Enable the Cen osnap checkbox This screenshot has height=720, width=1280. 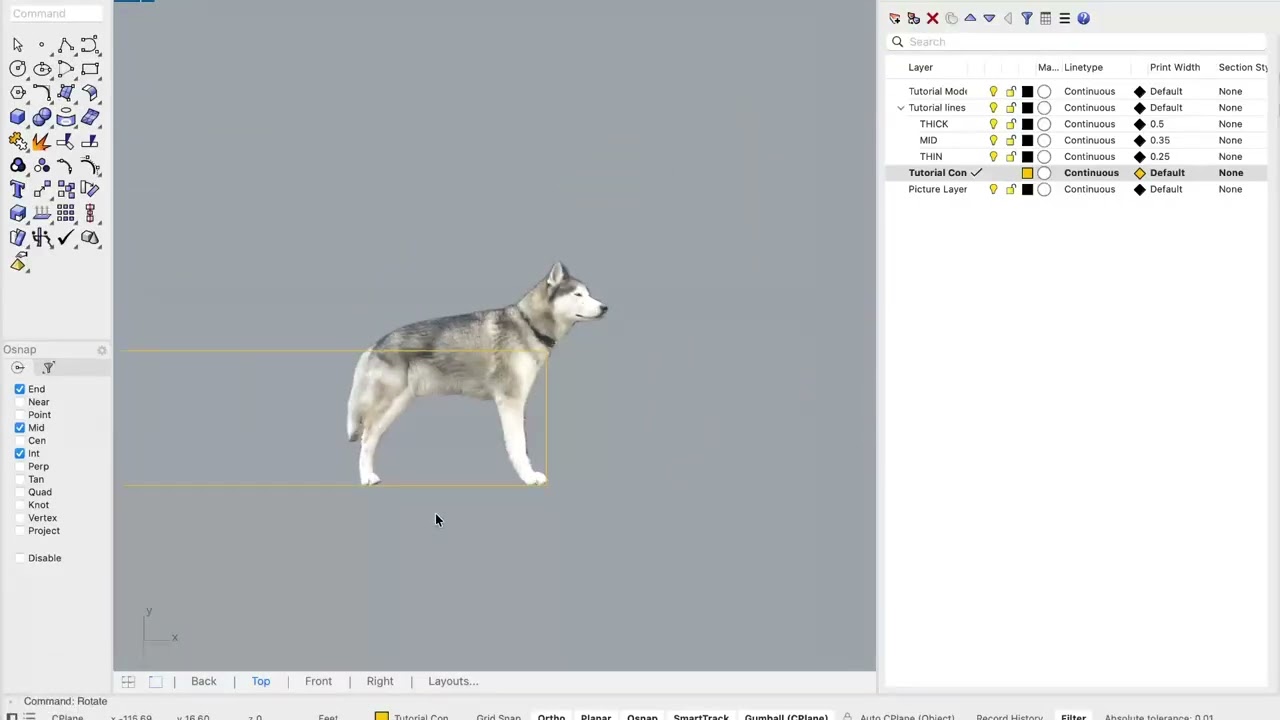point(20,441)
